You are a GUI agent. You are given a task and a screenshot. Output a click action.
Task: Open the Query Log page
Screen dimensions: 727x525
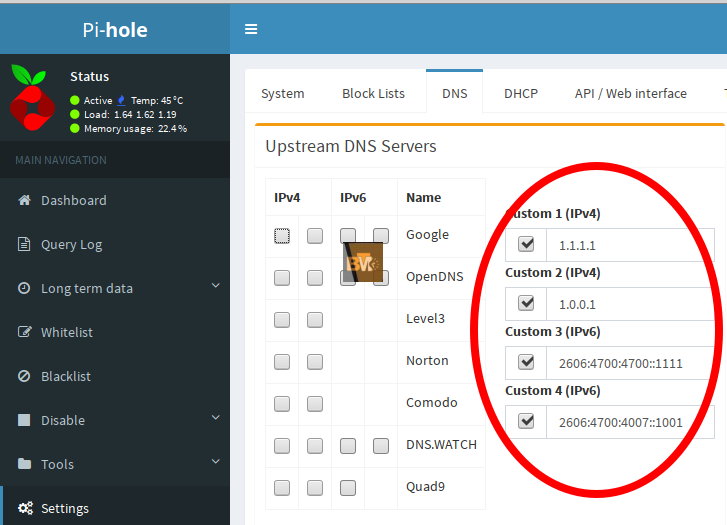click(115, 244)
